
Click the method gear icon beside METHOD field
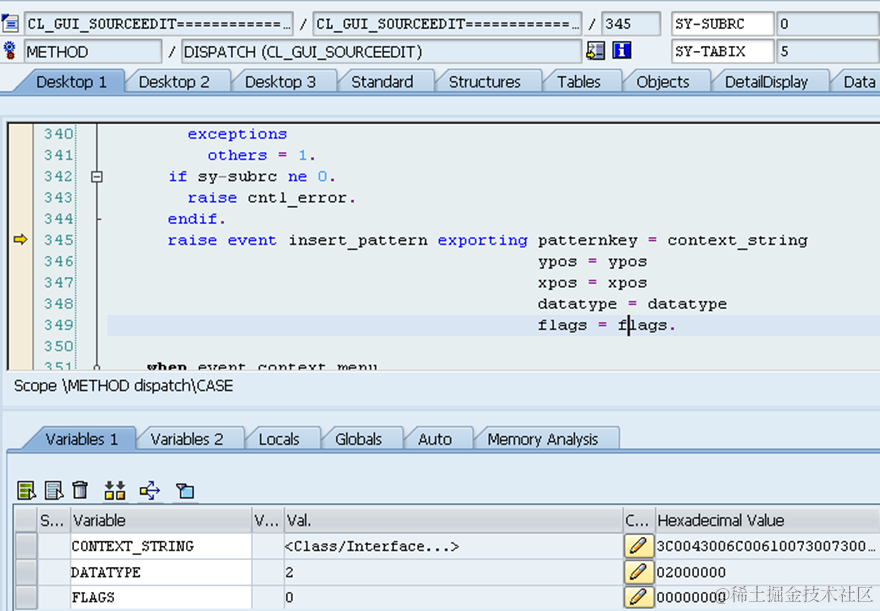coord(10,50)
